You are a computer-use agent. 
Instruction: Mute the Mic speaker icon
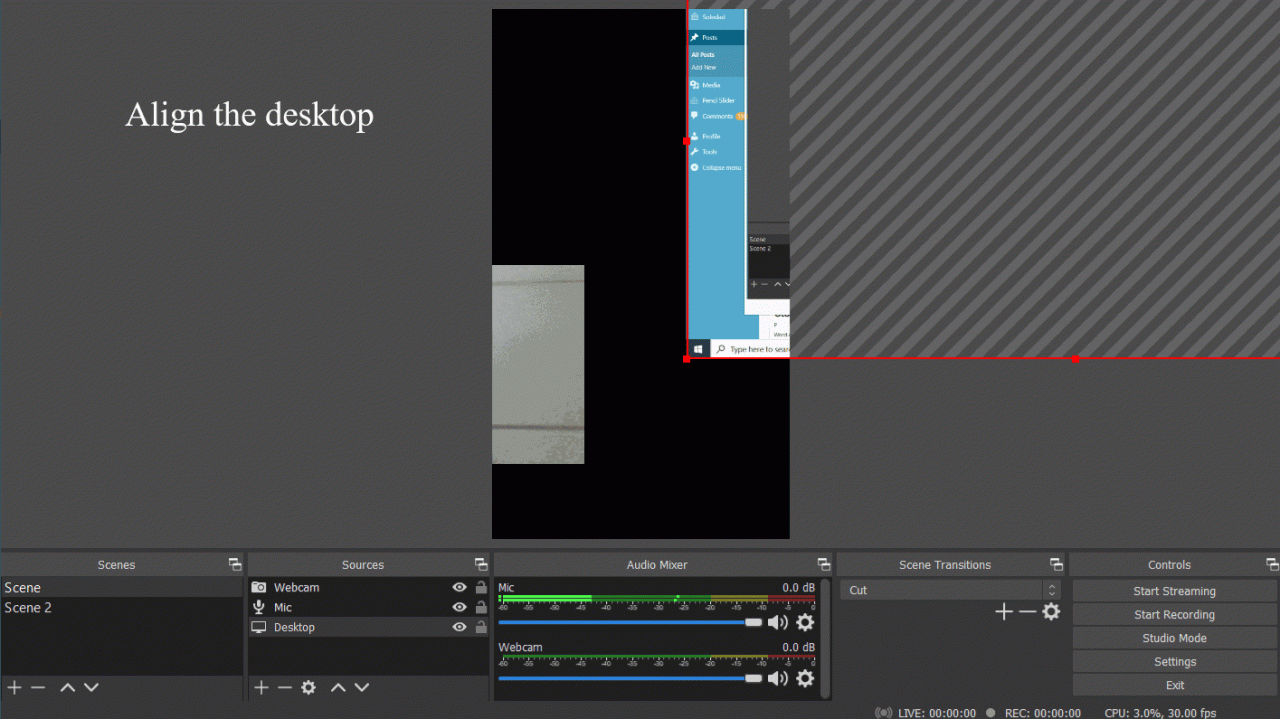(777, 622)
